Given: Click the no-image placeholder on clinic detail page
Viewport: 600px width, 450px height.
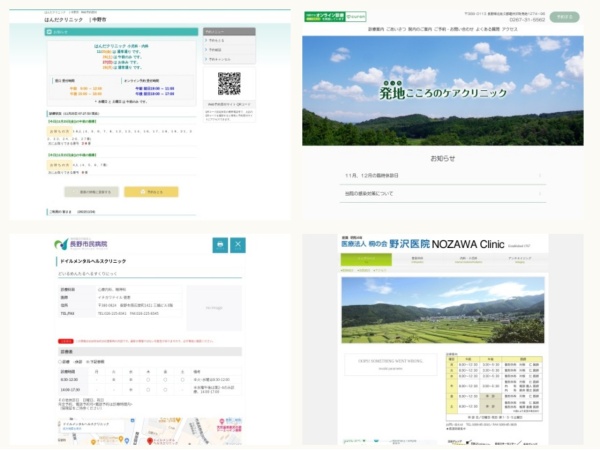Looking at the screenshot, I should pos(212,309).
